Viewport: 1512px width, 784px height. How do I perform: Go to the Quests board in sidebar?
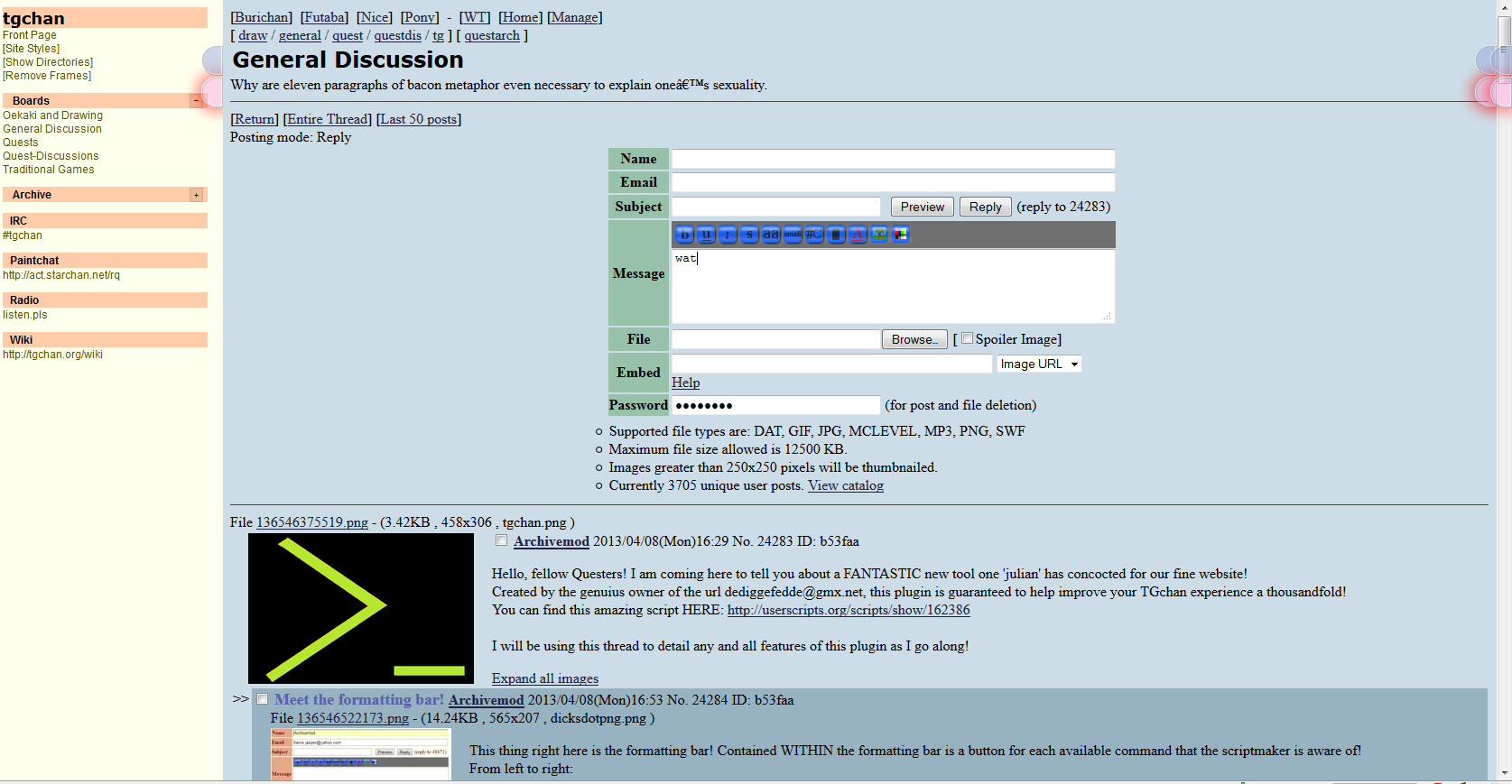point(21,143)
